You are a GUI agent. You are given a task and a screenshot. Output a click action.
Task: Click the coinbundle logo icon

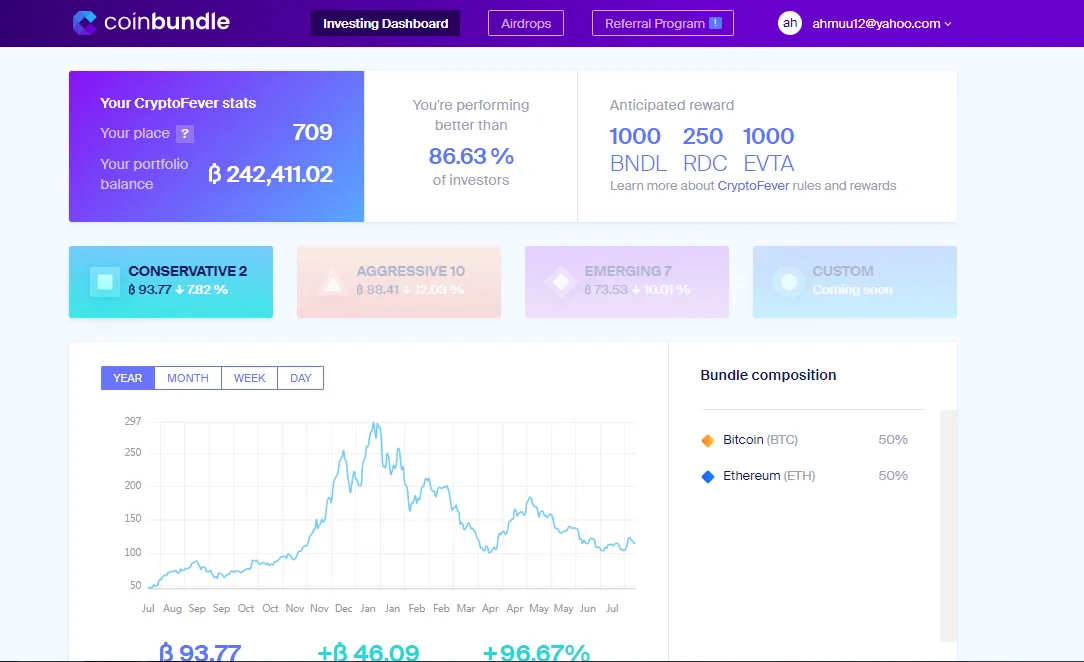[84, 23]
